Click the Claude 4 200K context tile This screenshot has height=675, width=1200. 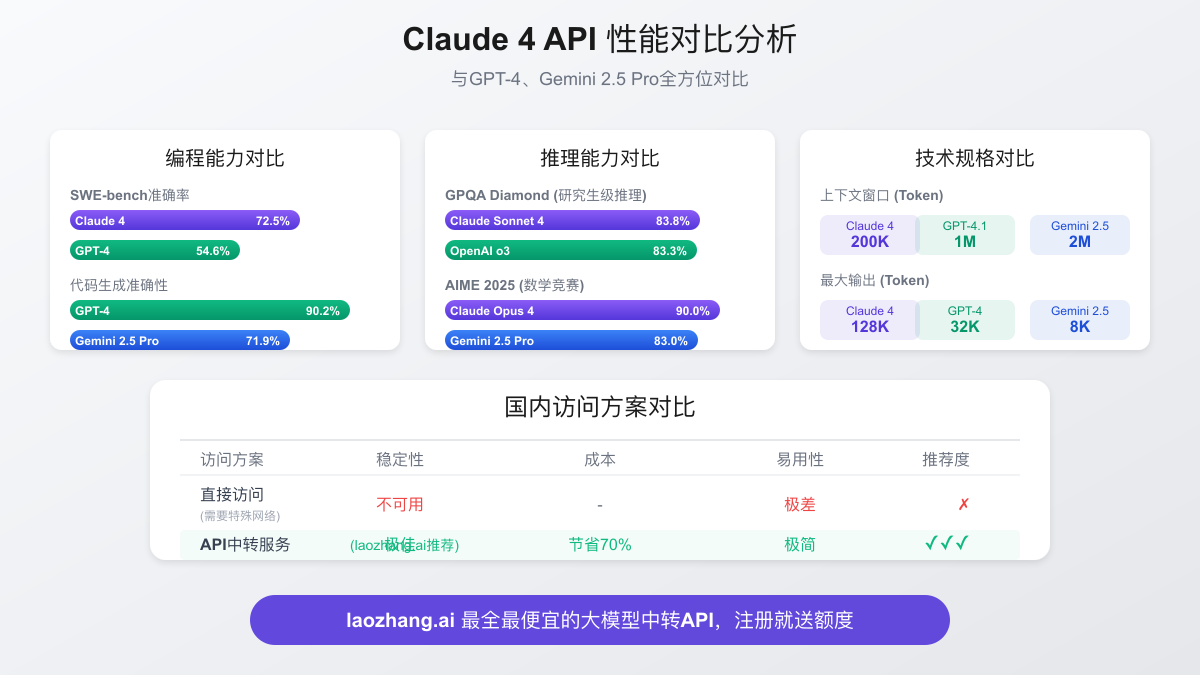[869, 235]
